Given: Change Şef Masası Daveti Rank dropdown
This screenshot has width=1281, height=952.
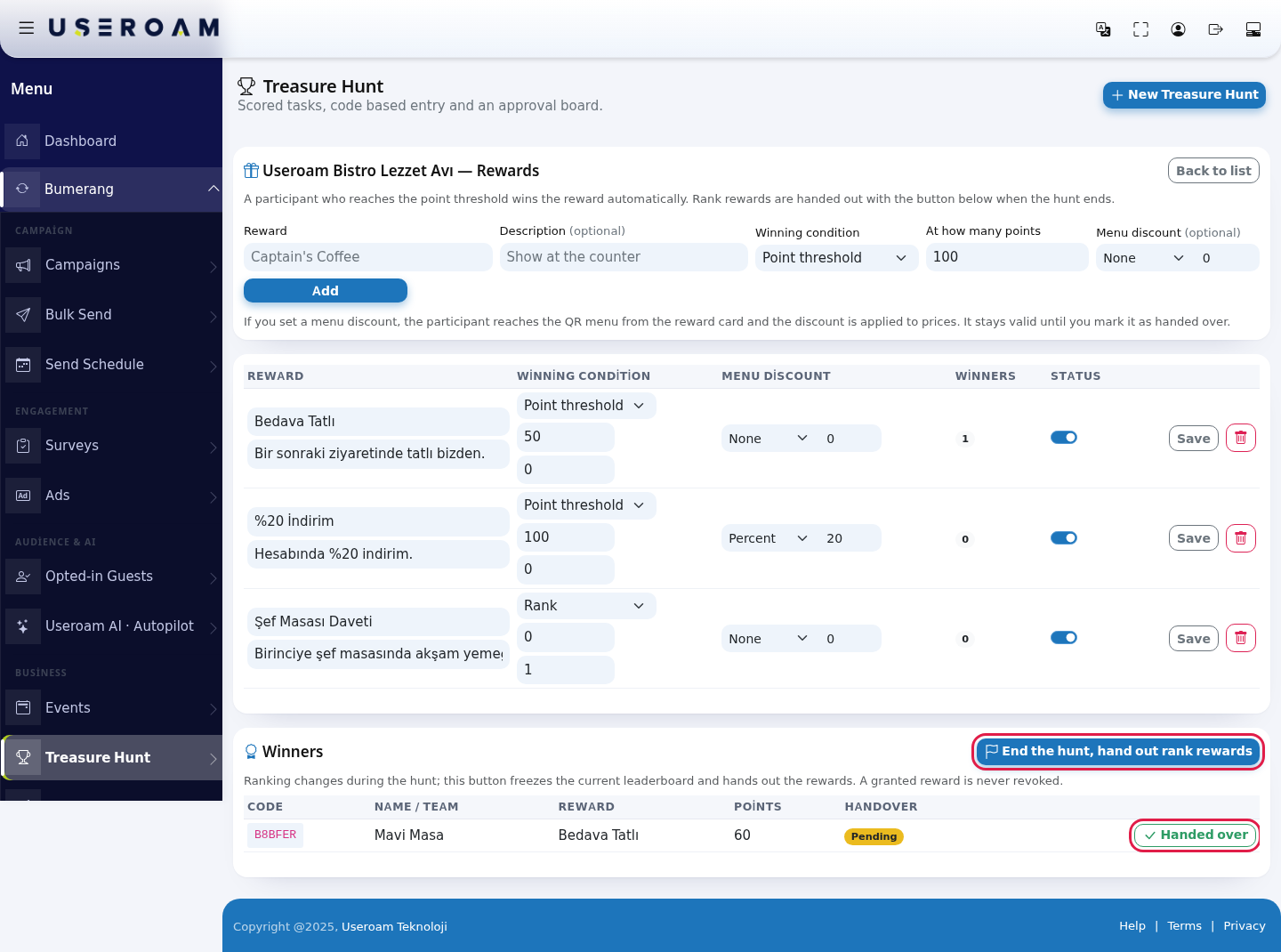Looking at the screenshot, I should tap(586, 606).
